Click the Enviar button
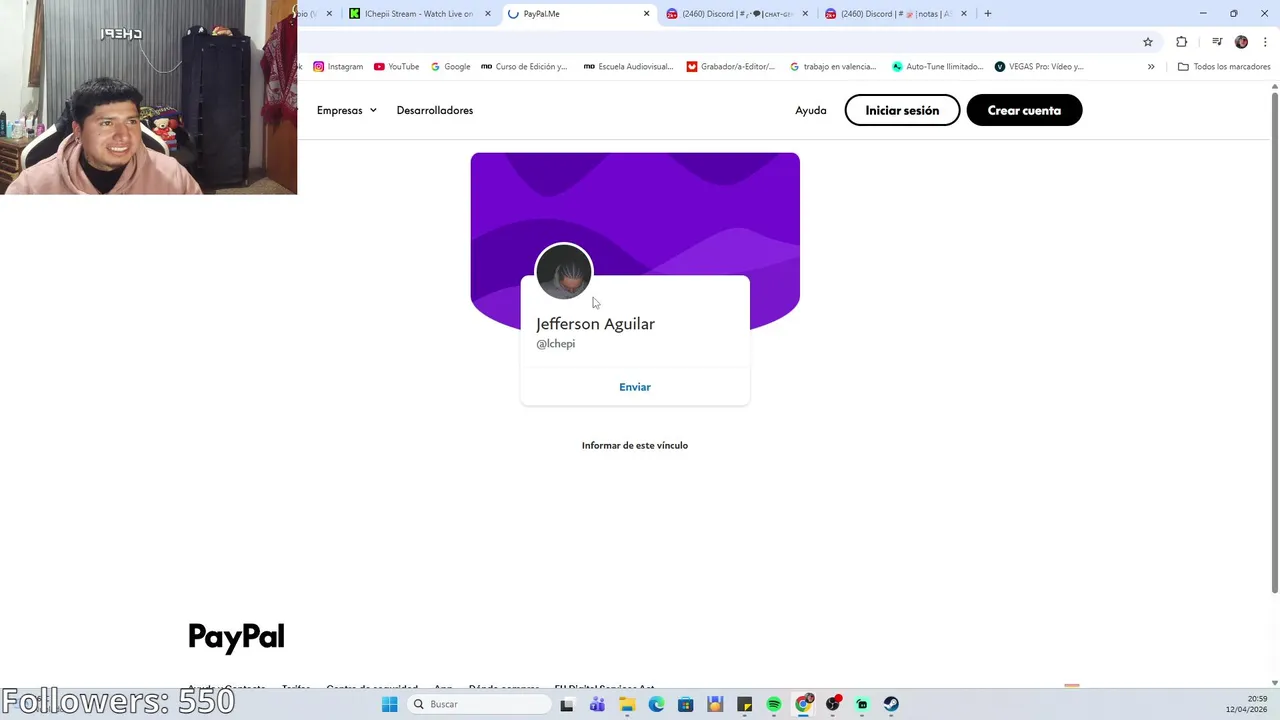This screenshot has height=720, width=1280. pos(635,387)
